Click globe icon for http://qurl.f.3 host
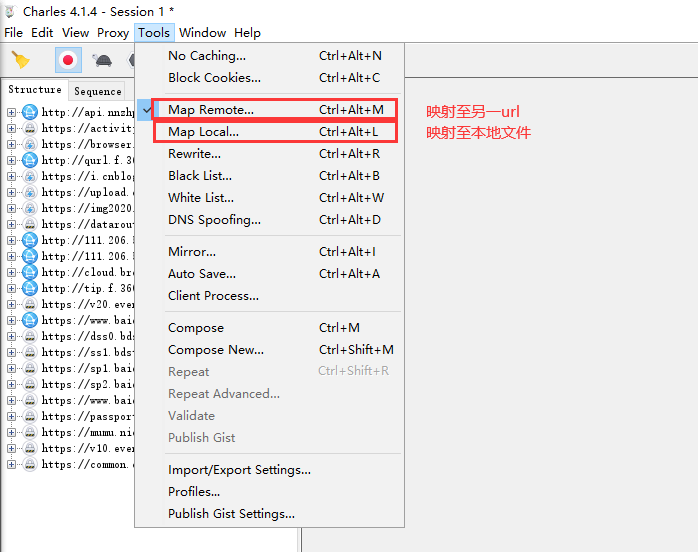Image resolution: width=698 pixels, height=552 pixels. (30, 160)
